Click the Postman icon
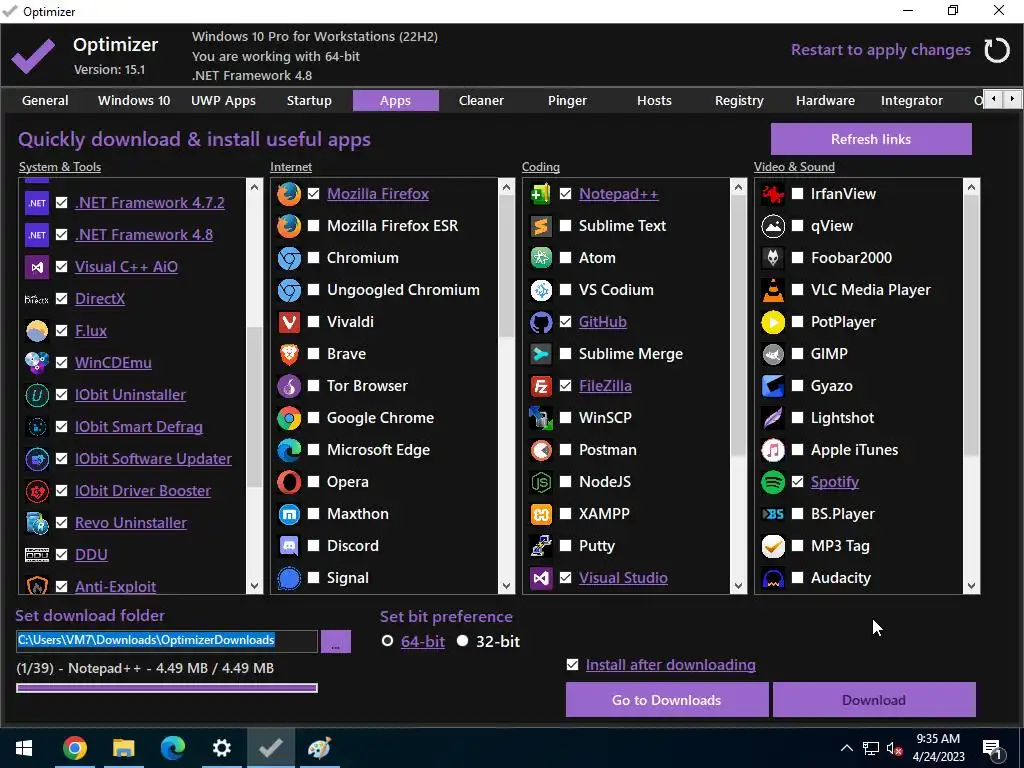Viewport: 1024px width, 768px height. point(541,450)
